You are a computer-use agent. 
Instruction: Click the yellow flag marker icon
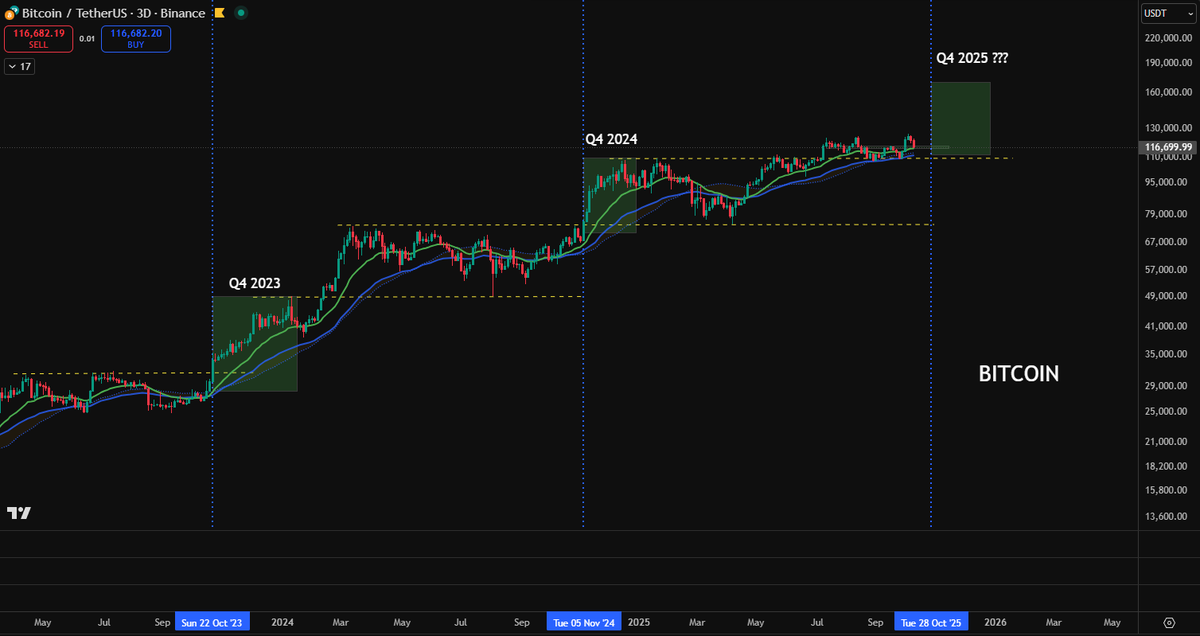click(x=219, y=14)
